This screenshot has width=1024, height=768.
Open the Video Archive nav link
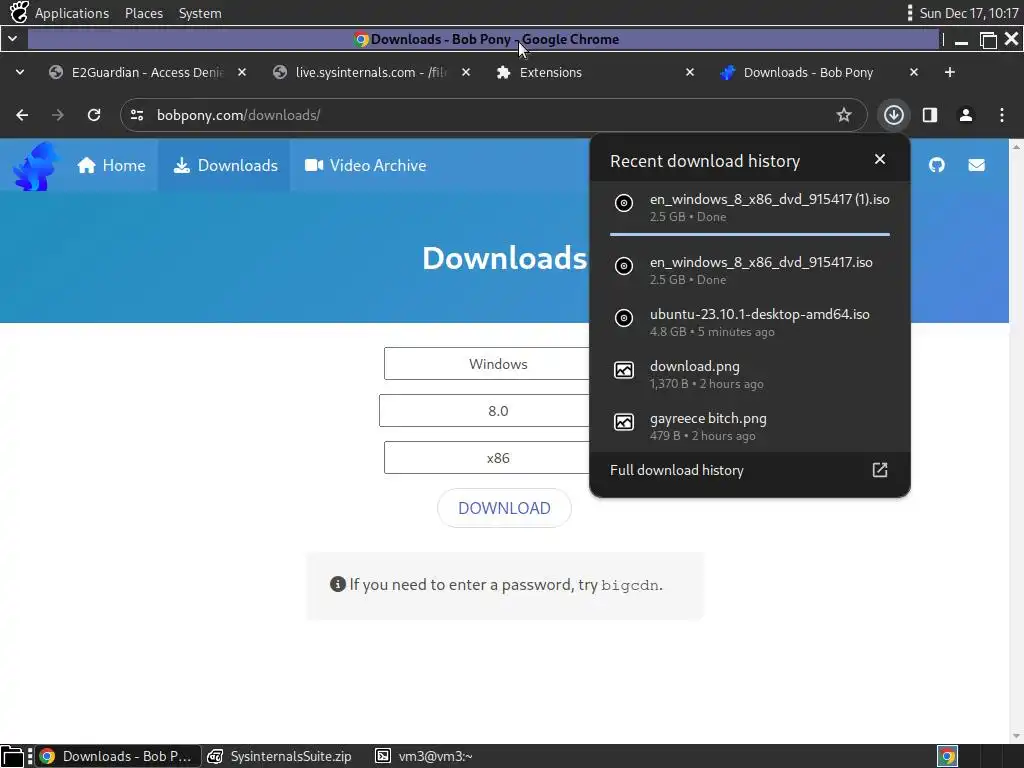[365, 165]
